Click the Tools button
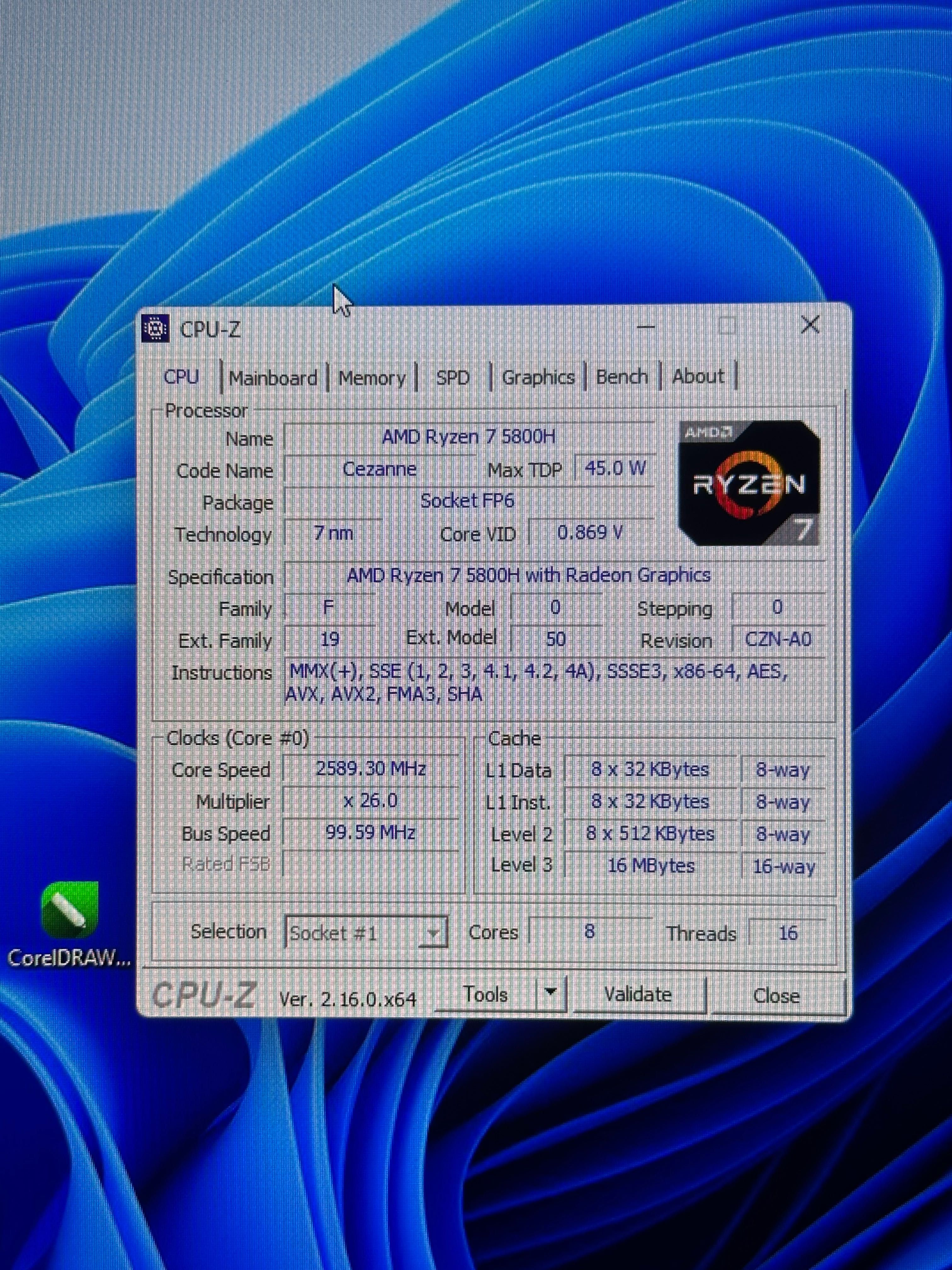952x1270 pixels. pos(485,994)
